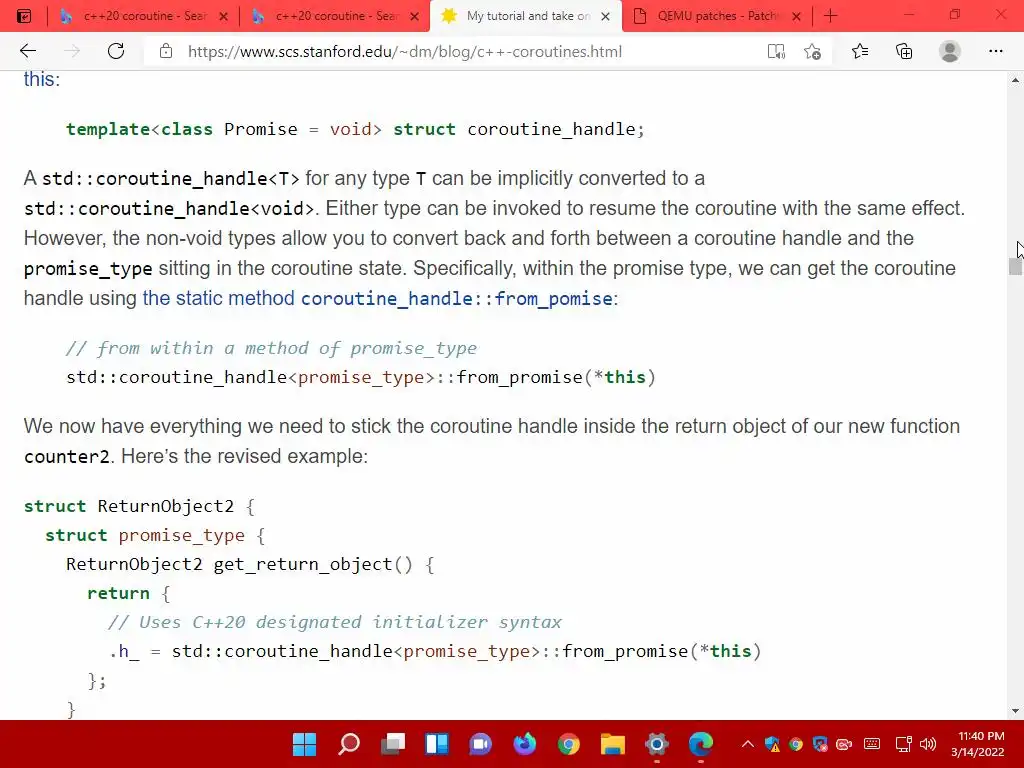The width and height of the screenshot is (1024, 768).
Task: Open the Collections panel
Action: point(904,51)
